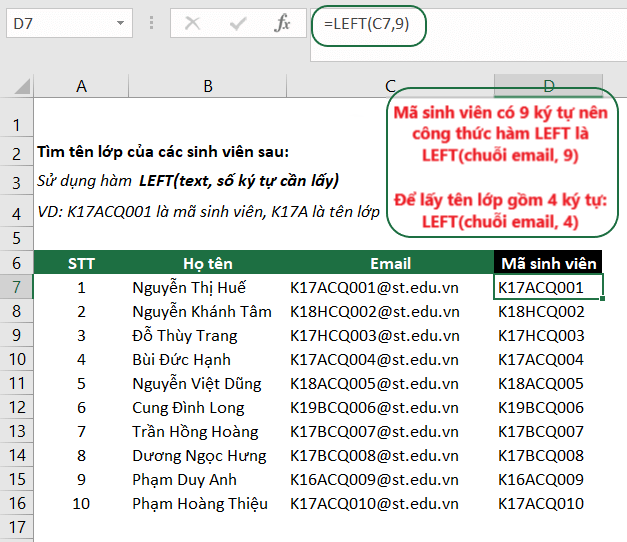This screenshot has width=627, height=542.
Task: Open the Insert Function fx icon
Action: [x=282, y=23]
